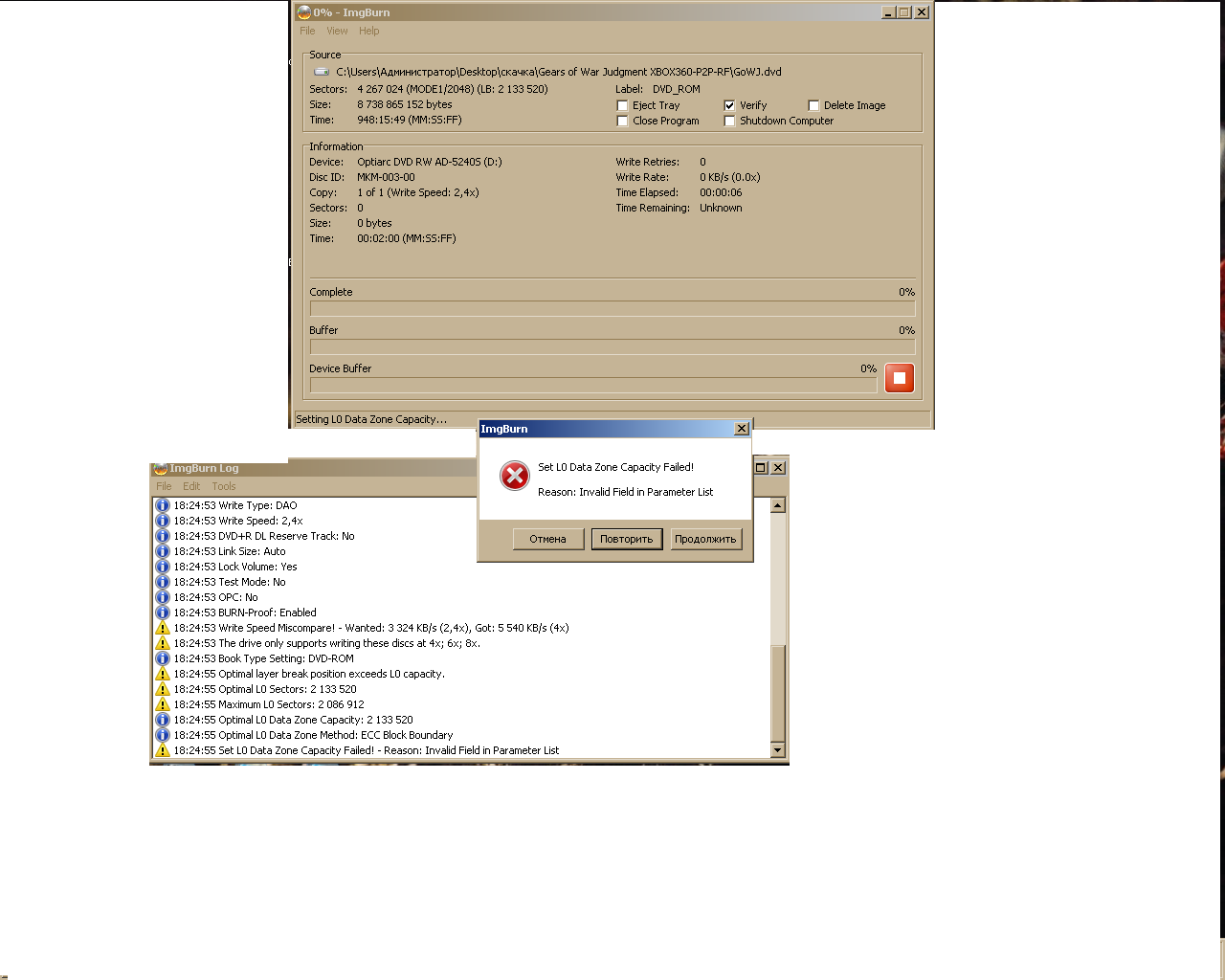Click warning icon beside Optimal L0 Sectors
The height and width of the screenshot is (980, 1225).
[x=163, y=689]
